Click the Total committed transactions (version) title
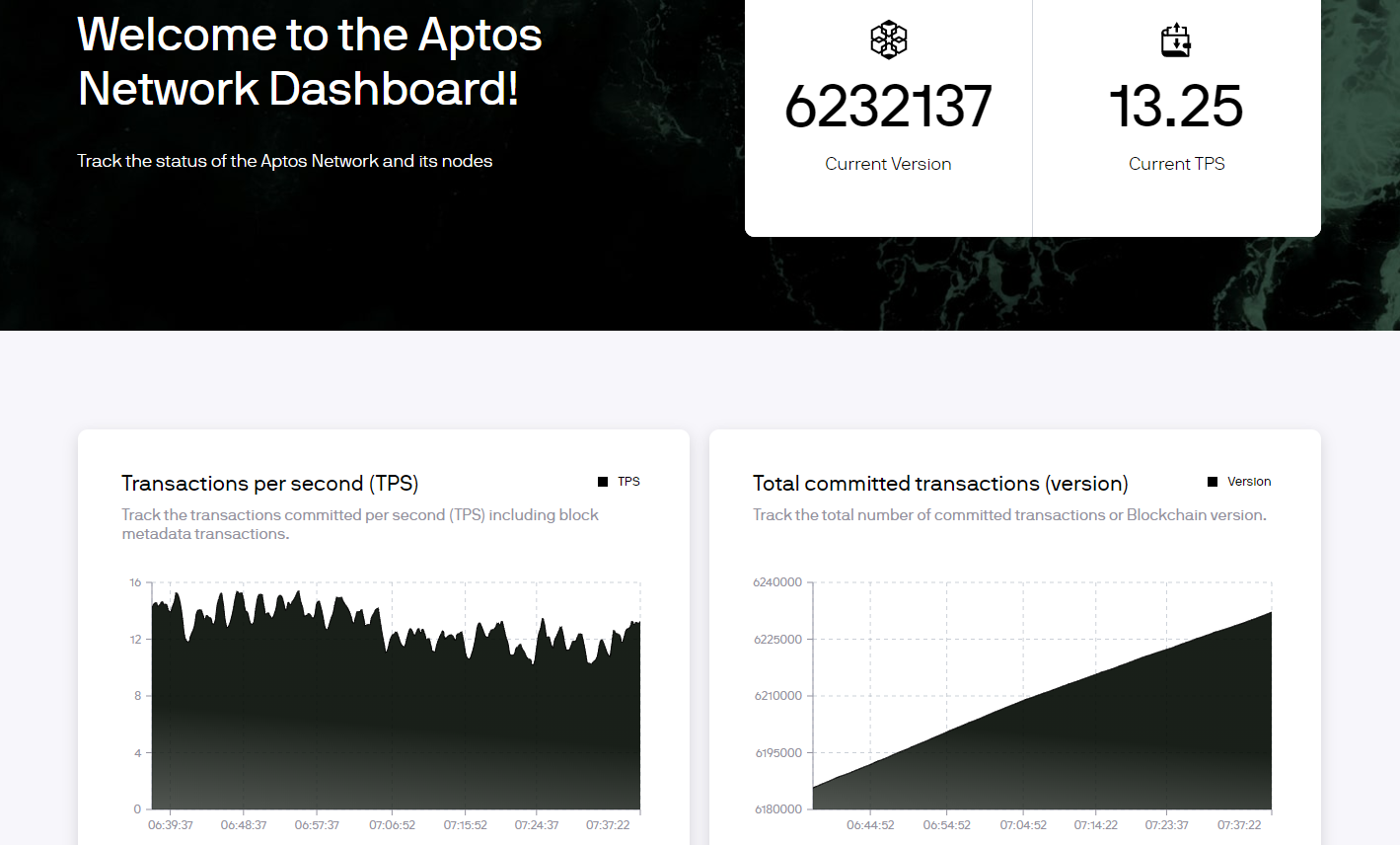Screen dimensions: 1400x845 click(x=940, y=484)
